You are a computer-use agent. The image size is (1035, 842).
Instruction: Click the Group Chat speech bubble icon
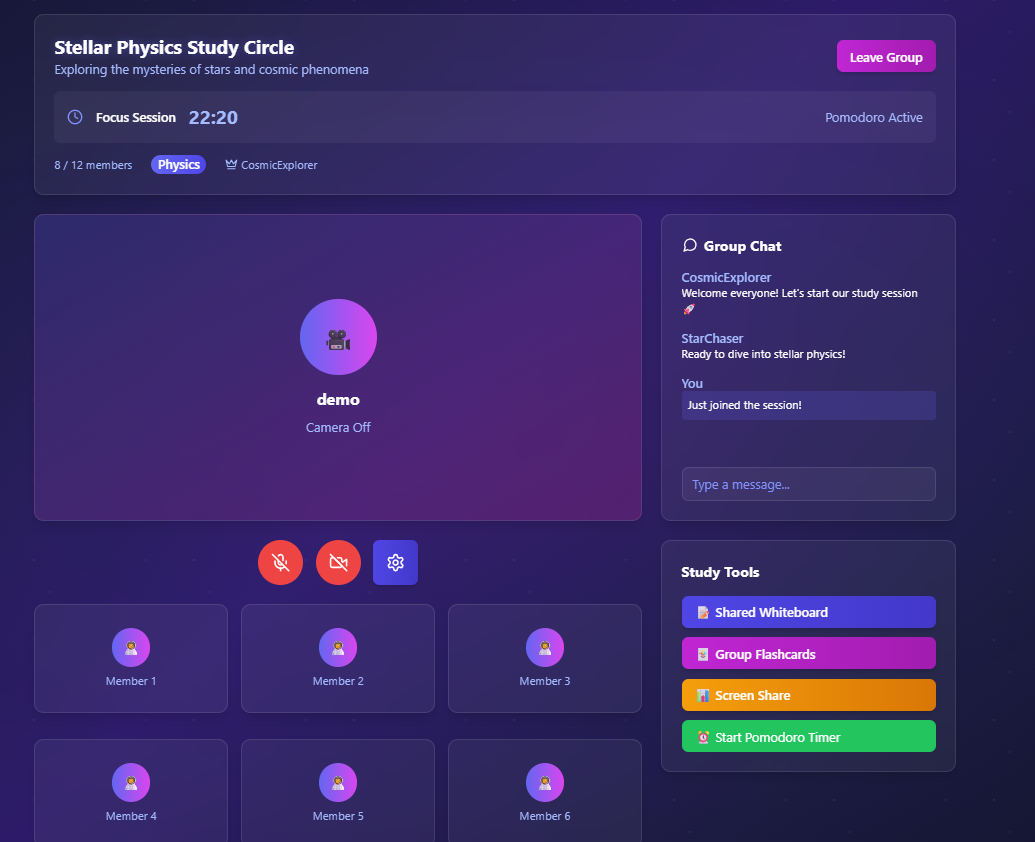(x=690, y=245)
